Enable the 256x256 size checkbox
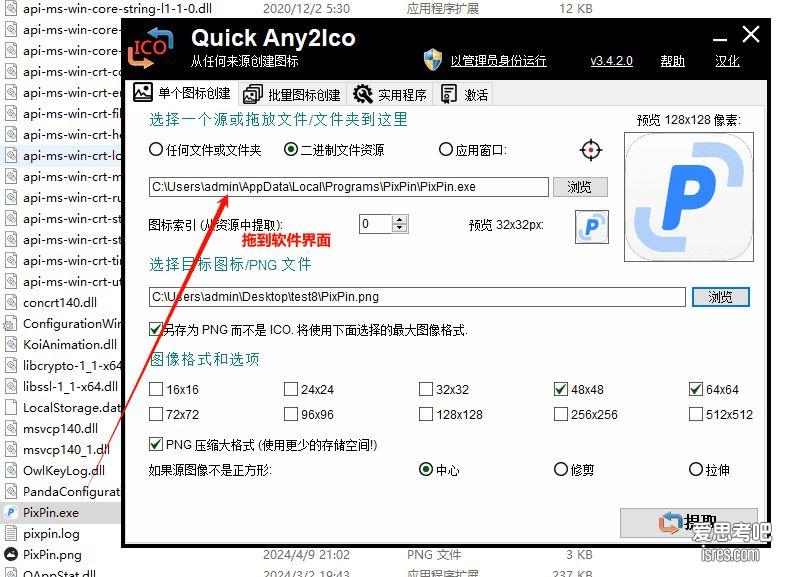786x577 pixels. 560,414
